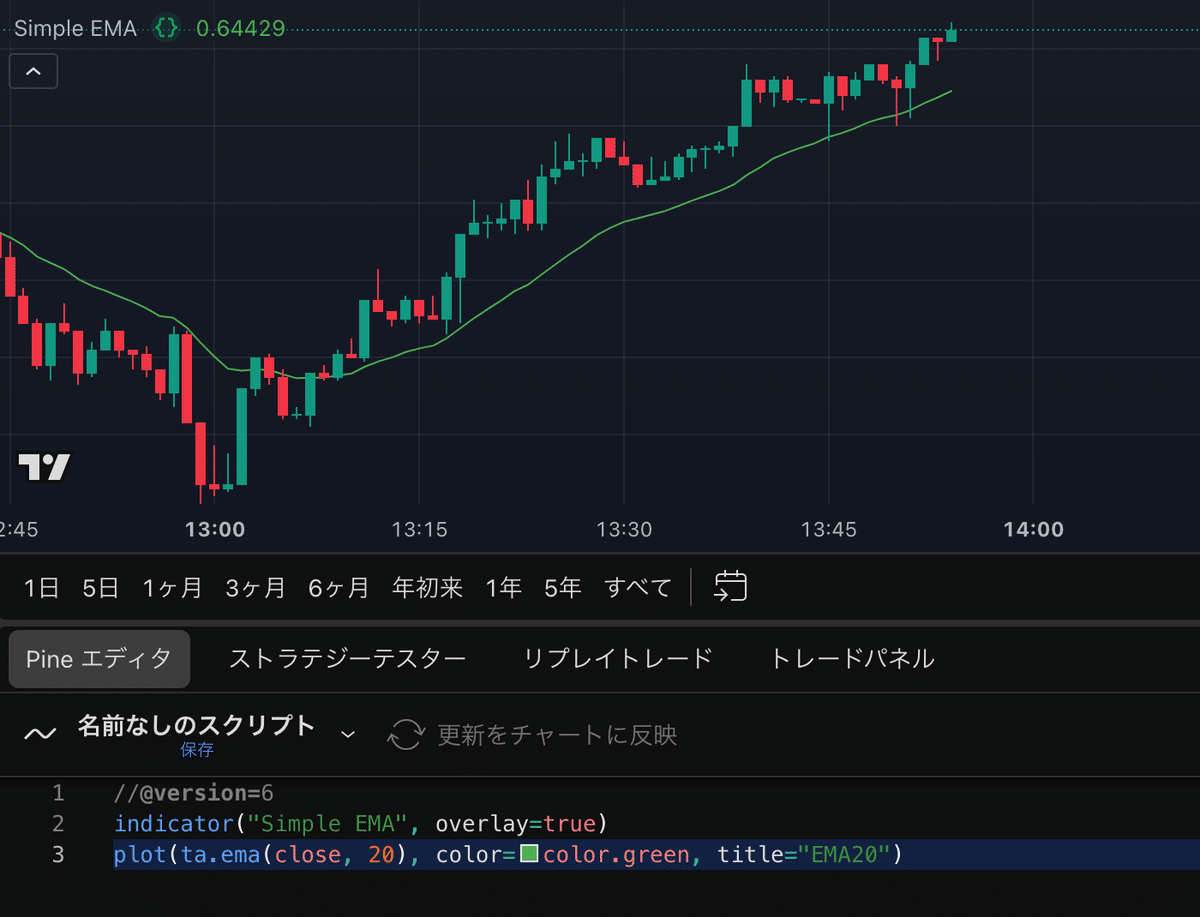
Task: Open the script name dropdown chevron
Action: click(x=347, y=733)
